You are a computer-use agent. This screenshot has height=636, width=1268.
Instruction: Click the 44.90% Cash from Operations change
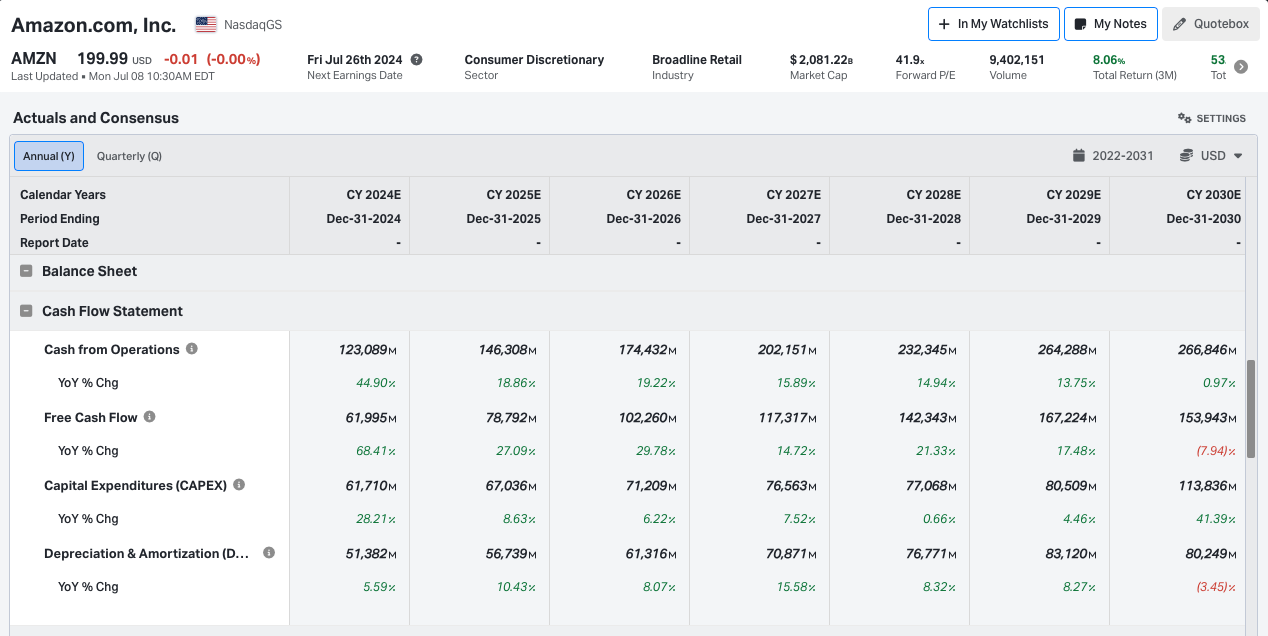pyautogui.click(x=376, y=383)
